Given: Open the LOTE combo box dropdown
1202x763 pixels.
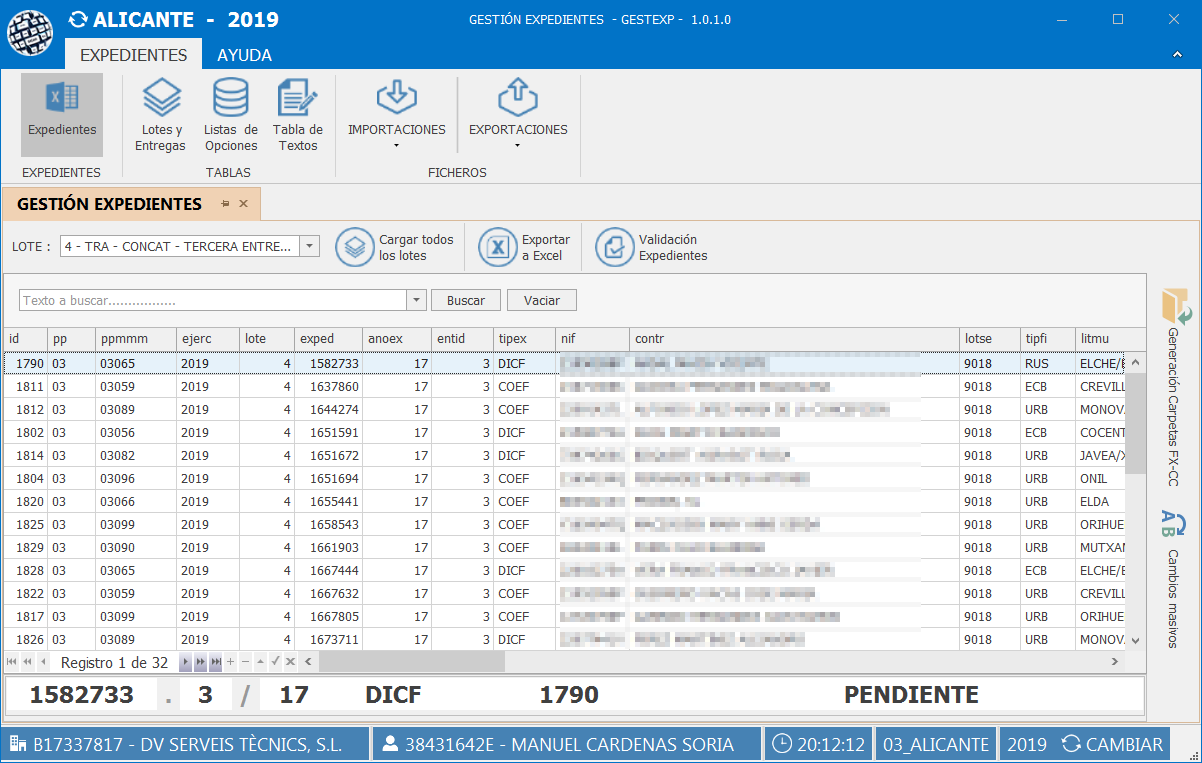Looking at the screenshot, I should tap(310, 246).
